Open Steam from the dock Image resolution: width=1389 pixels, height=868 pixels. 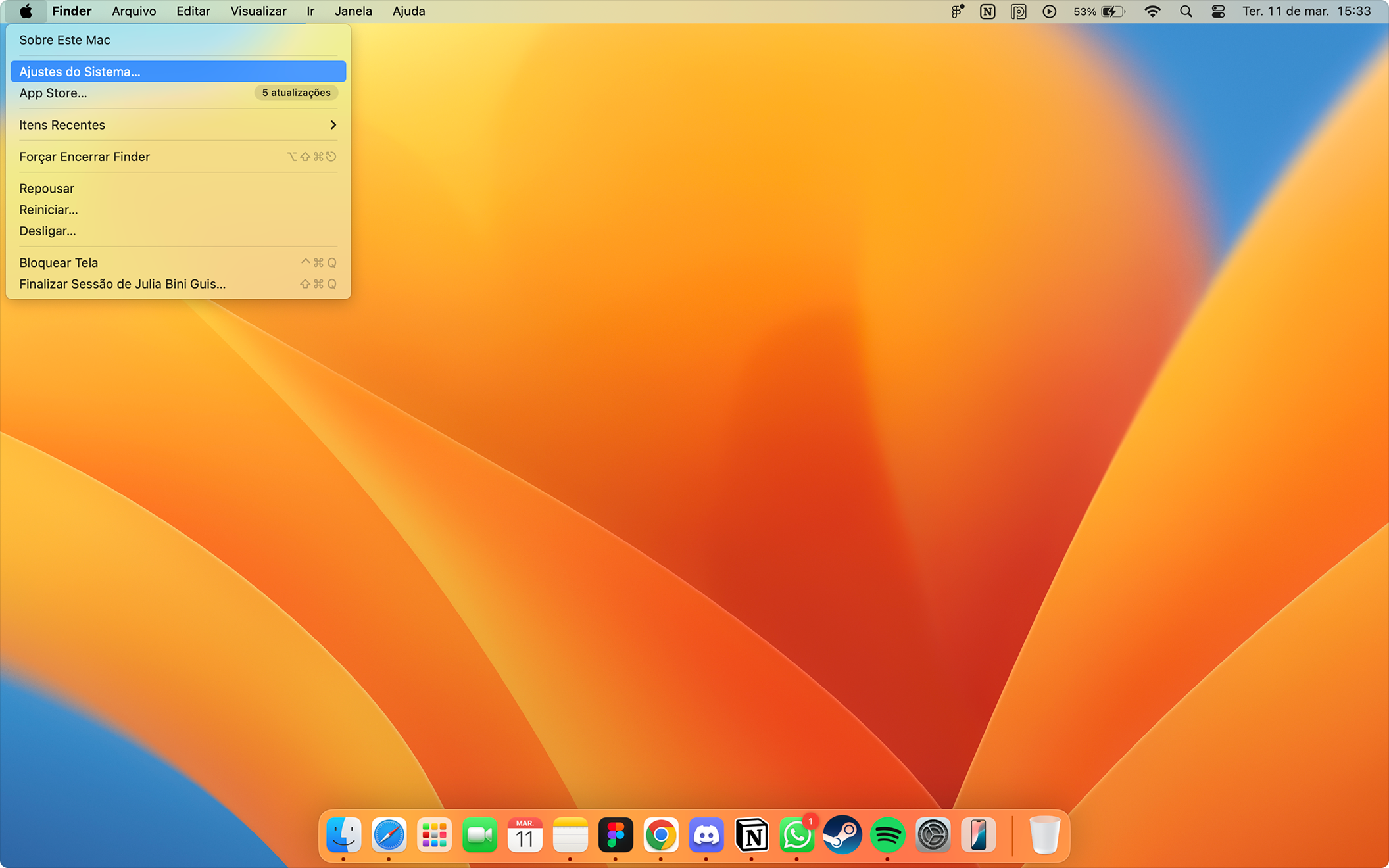(842, 835)
